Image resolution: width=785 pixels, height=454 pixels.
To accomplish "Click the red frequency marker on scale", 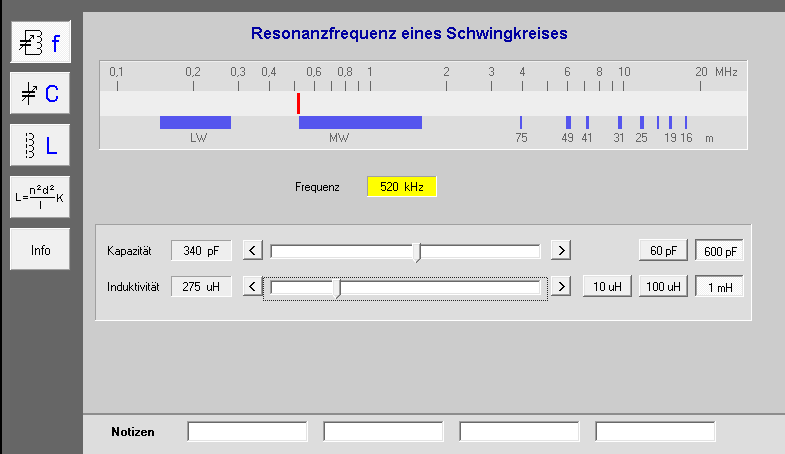I will click(298, 103).
